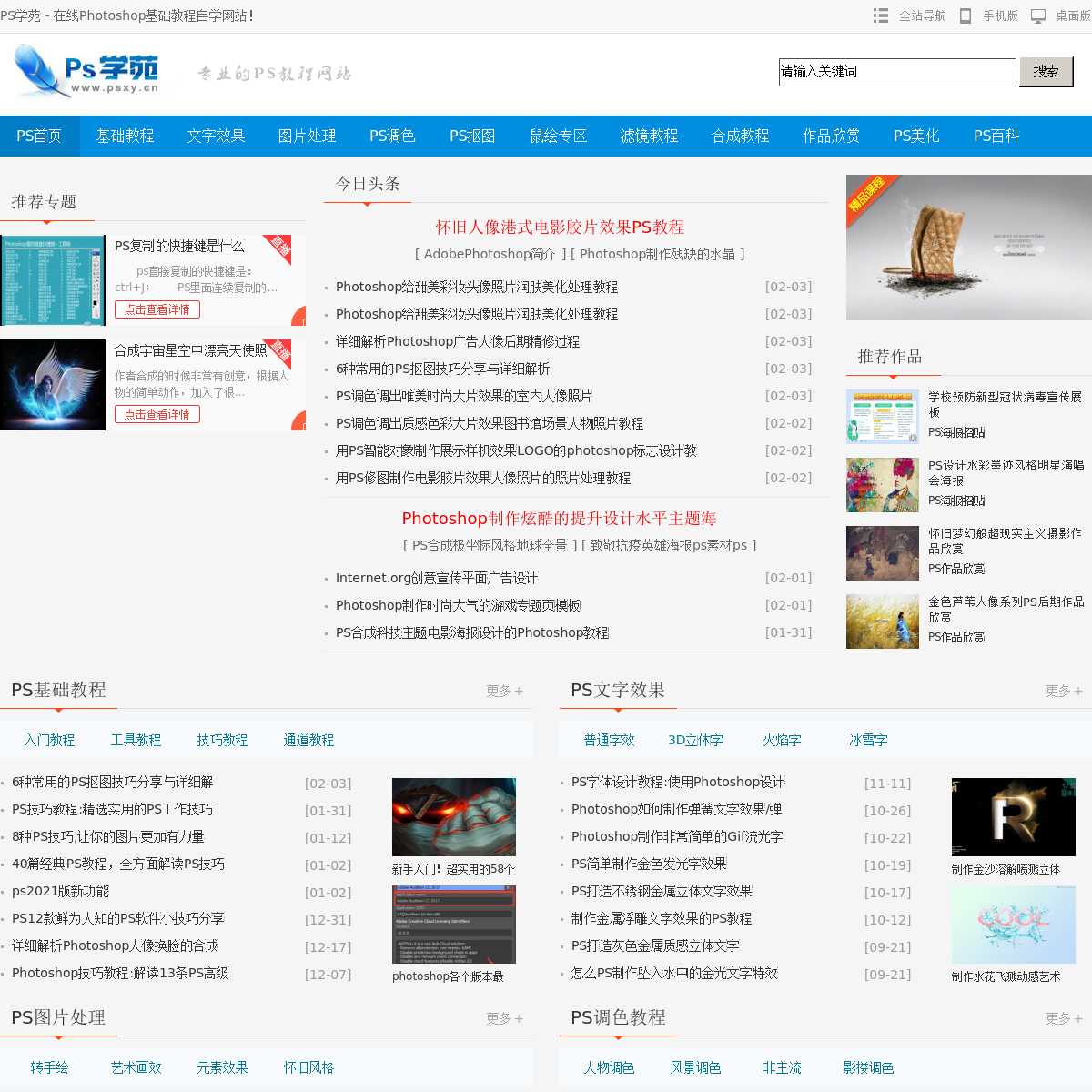Screen dimensions: 1092x1092
Task: Open the 滤镜教程 navigation item
Action: pos(649,136)
